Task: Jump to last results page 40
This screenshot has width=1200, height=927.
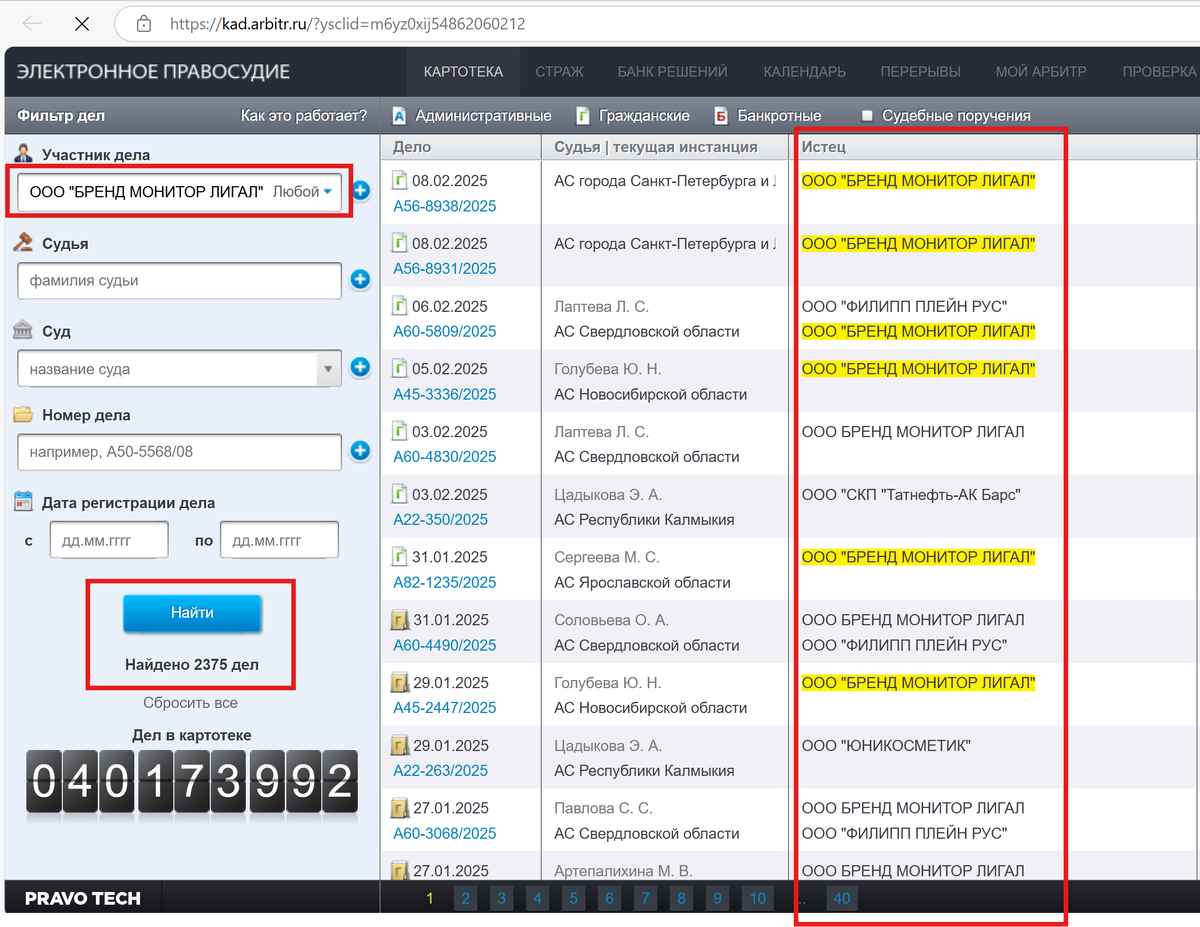Action: 842,898
